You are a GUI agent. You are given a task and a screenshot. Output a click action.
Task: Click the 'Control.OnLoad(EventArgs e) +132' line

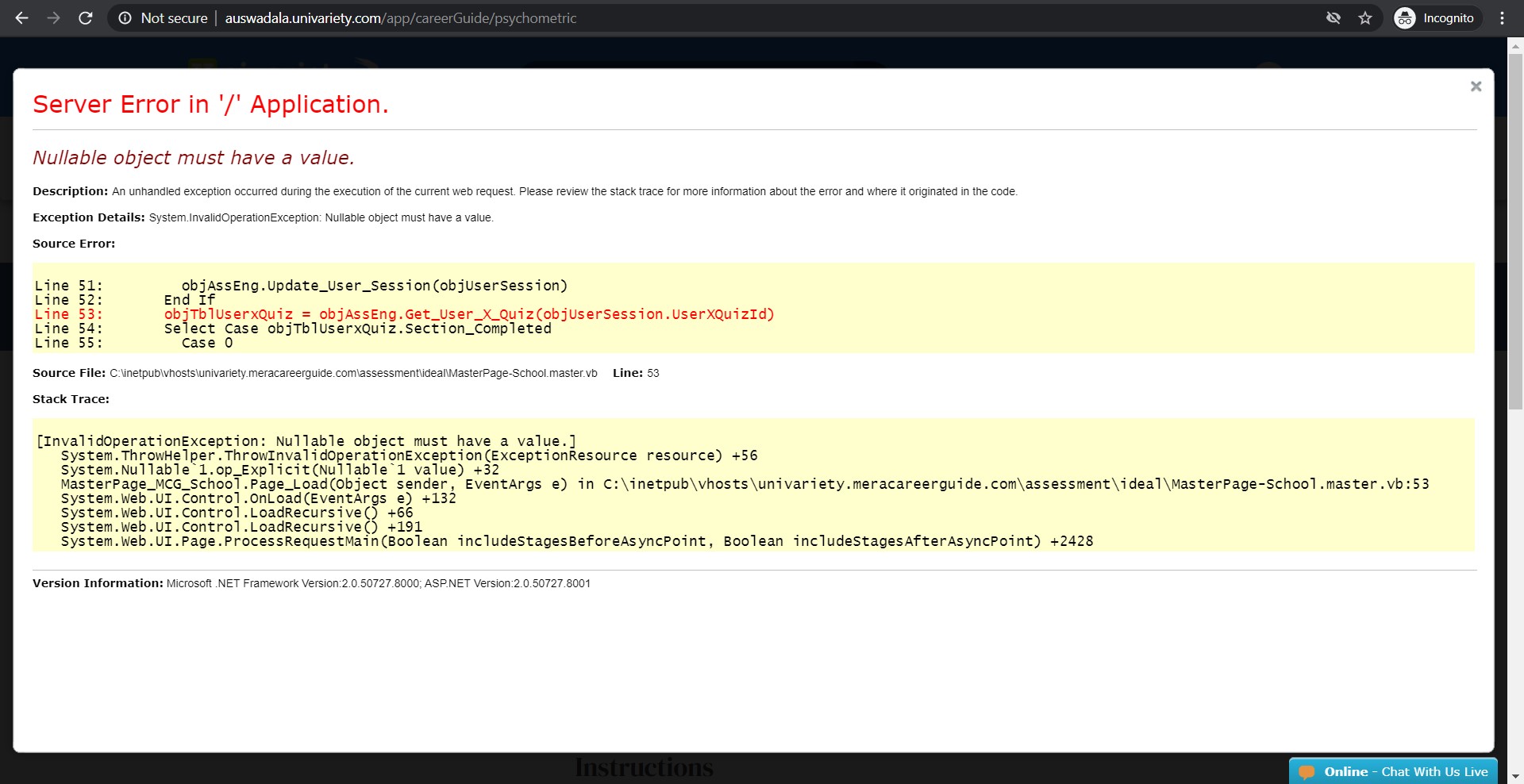pos(258,498)
